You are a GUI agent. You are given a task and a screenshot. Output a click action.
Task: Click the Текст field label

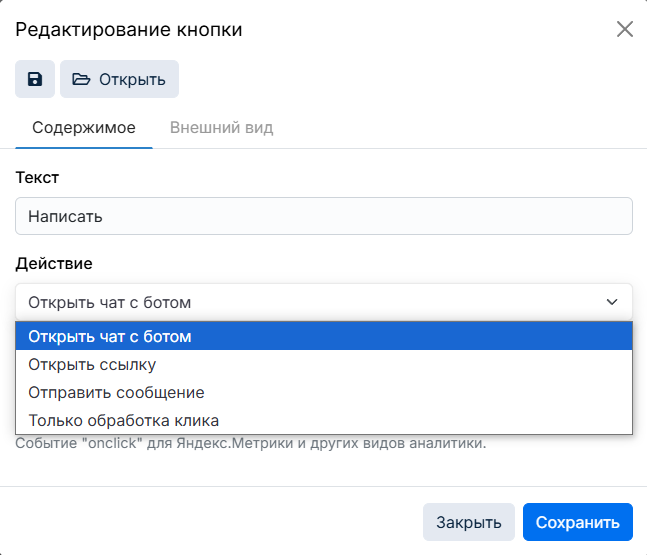click(x=37, y=177)
